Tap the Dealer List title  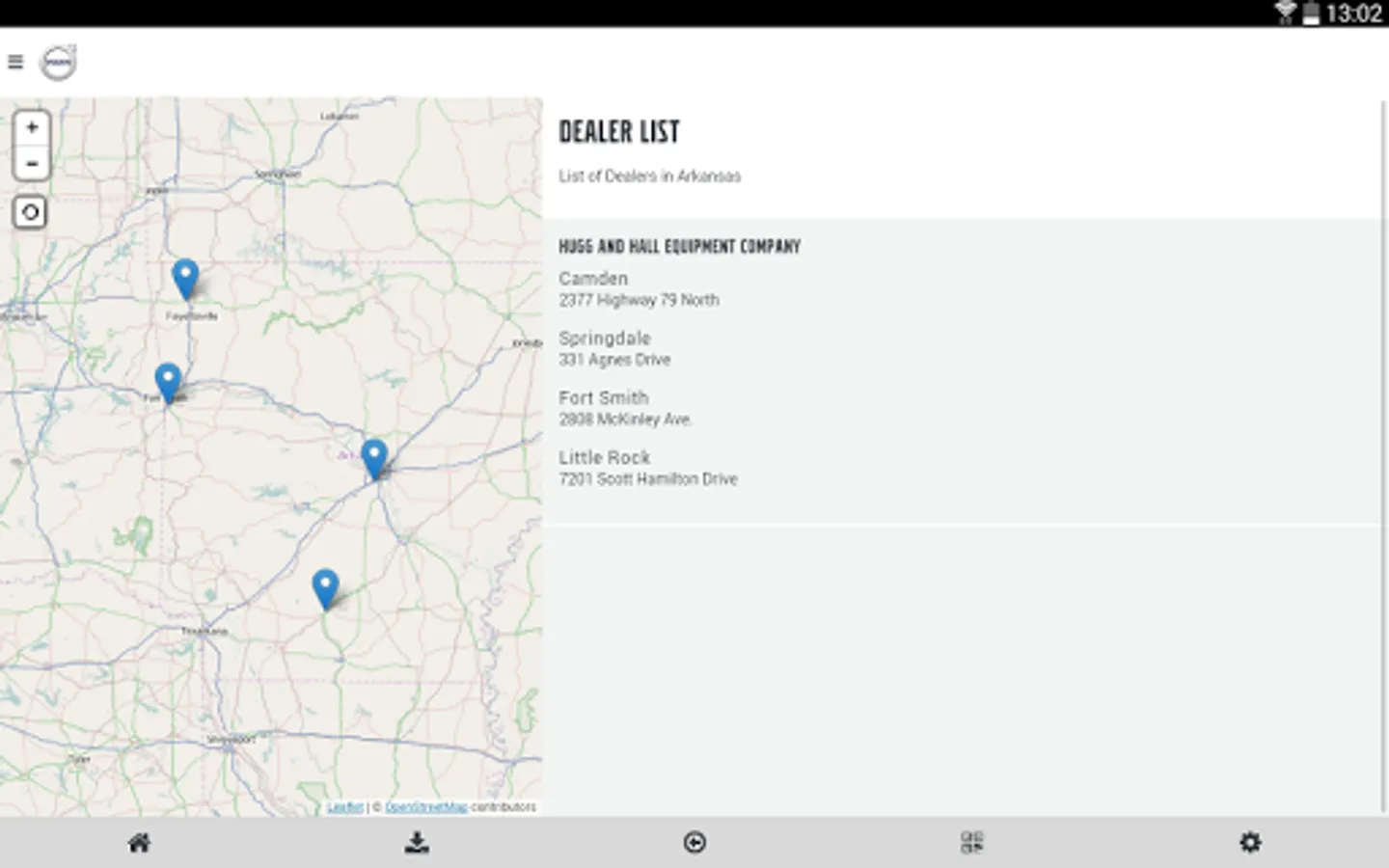point(619,131)
